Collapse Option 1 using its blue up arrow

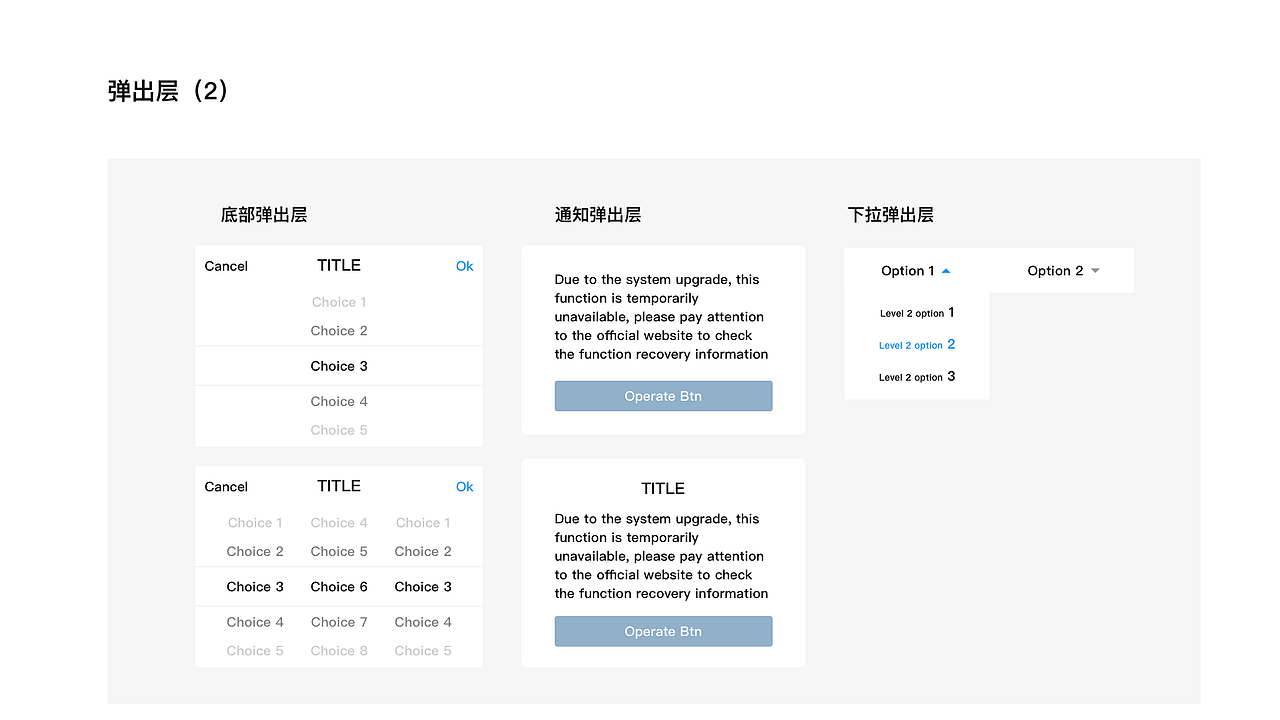point(946,271)
